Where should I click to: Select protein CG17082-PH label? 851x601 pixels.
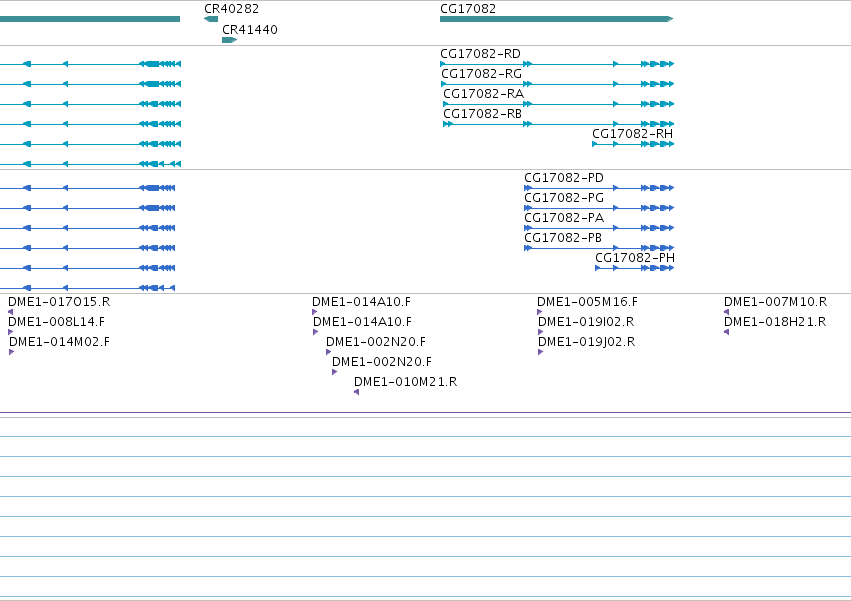coord(635,258)
